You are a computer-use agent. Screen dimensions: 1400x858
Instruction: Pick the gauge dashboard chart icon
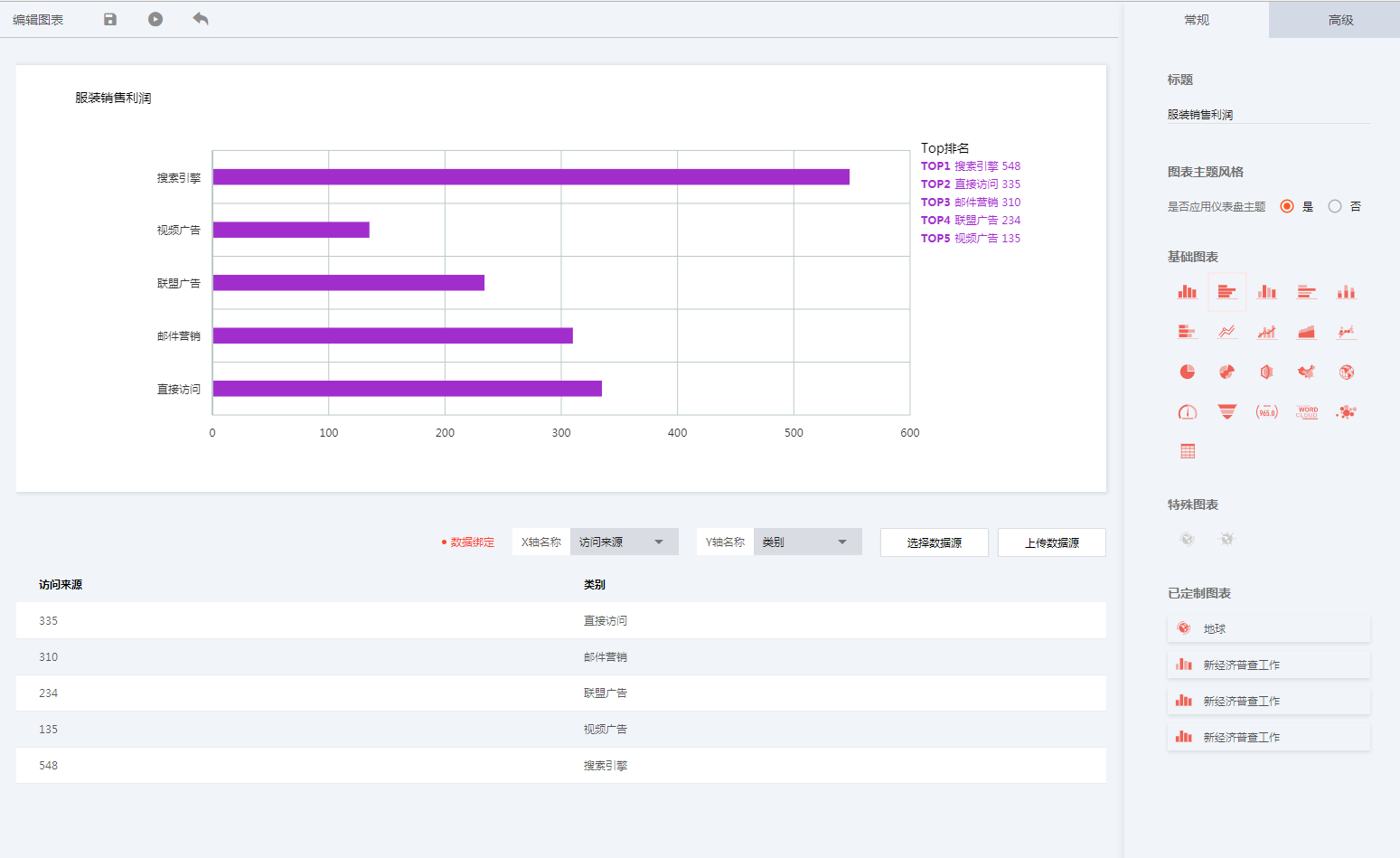coord(1187,411)
